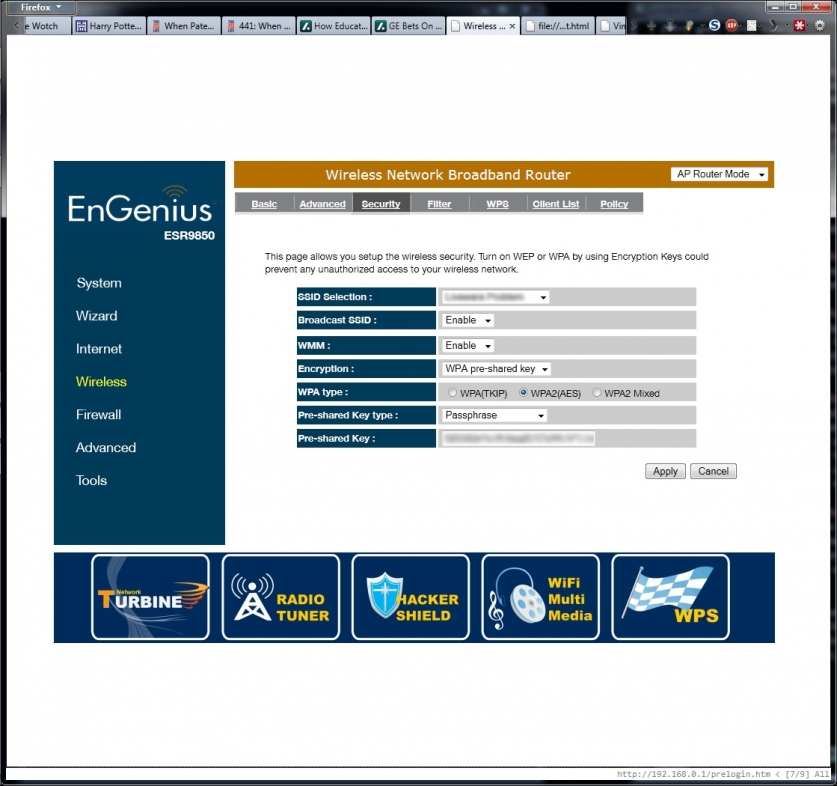Viewport: 837px width, 786px height.
Task: Click the gear icon in Firefox toolbar
Action: tap(819, 25)
